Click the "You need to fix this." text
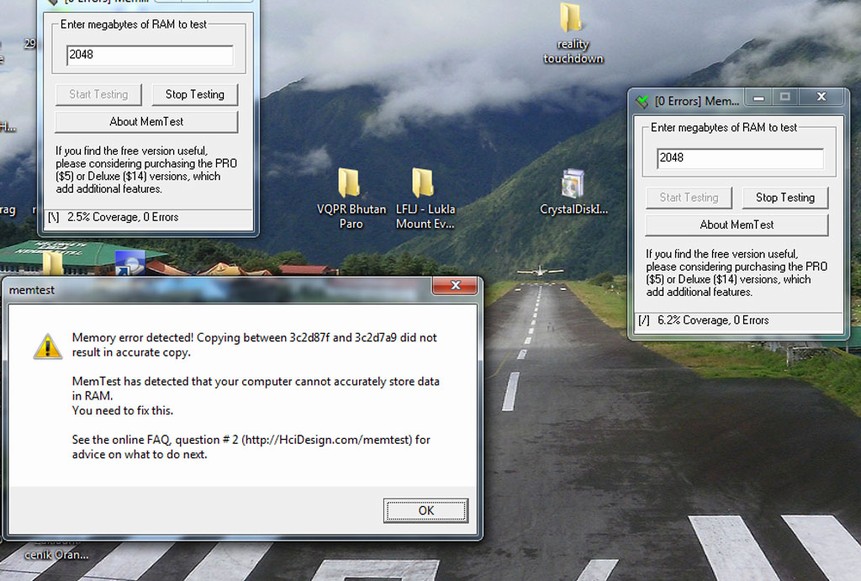 click(122, 410)
